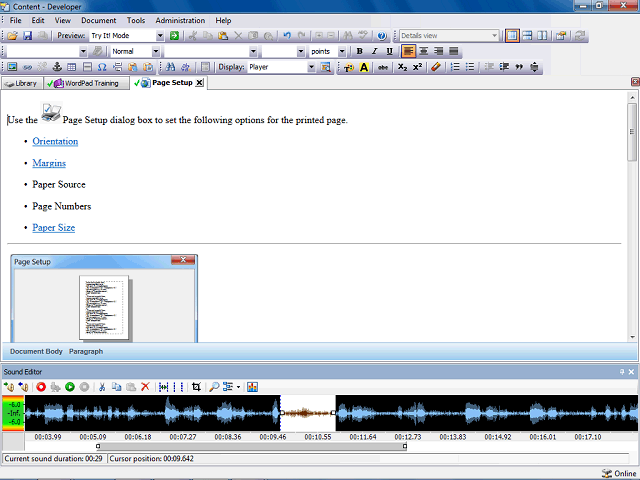Insert an image into the document
This screenshot has height=480, width=640.
12,67
